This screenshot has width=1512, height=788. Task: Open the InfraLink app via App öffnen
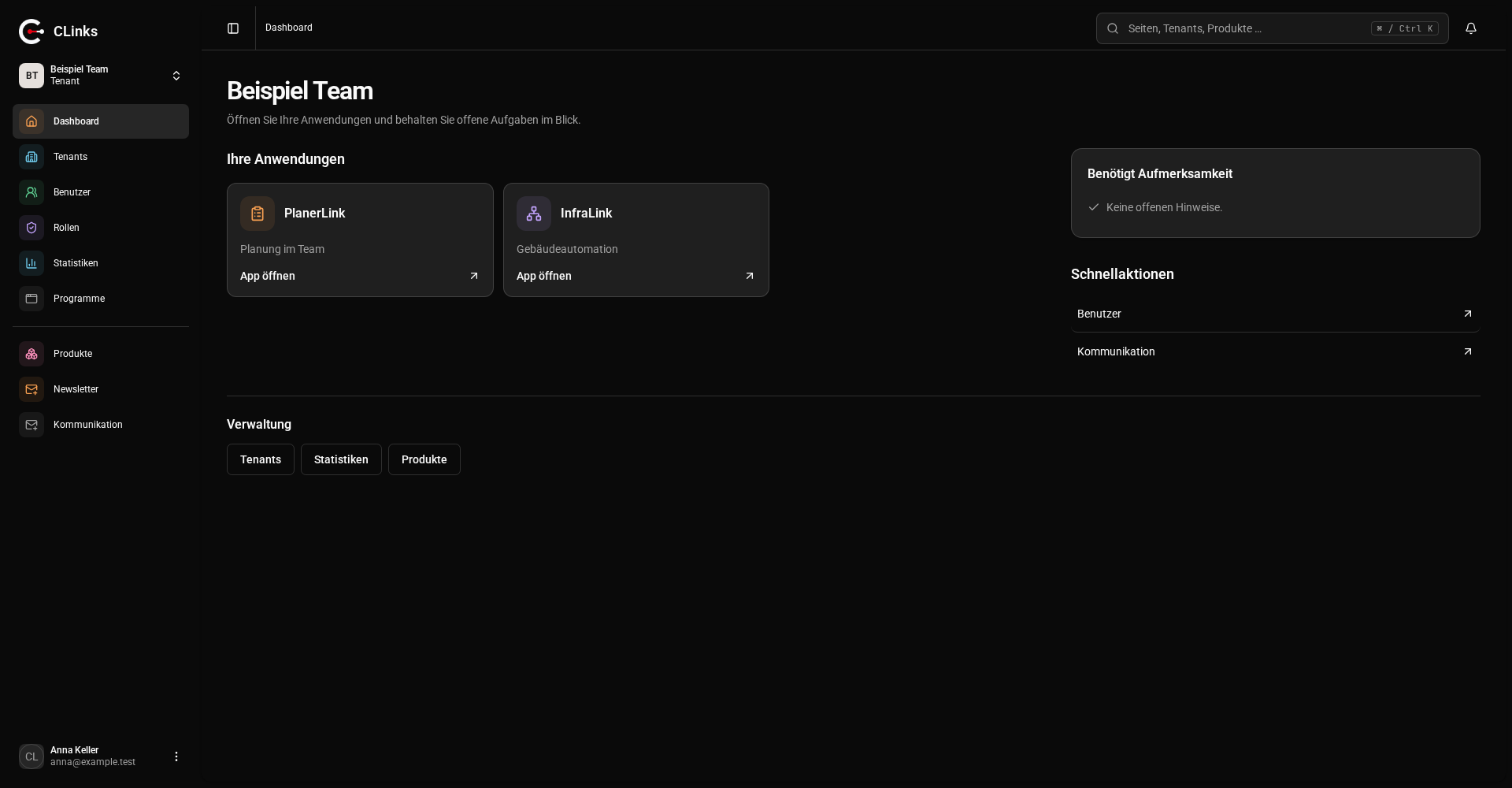tap(636, 276)
